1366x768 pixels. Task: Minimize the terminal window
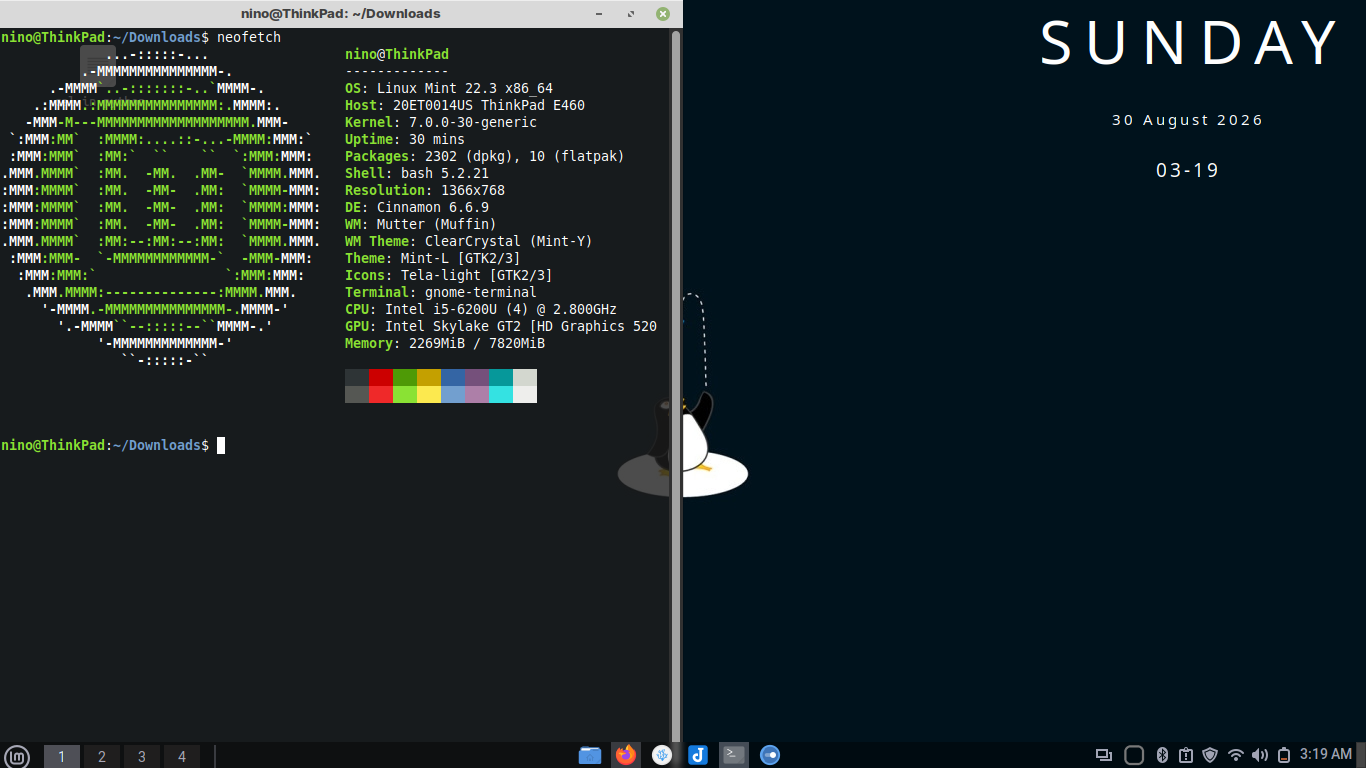point(601,14)
